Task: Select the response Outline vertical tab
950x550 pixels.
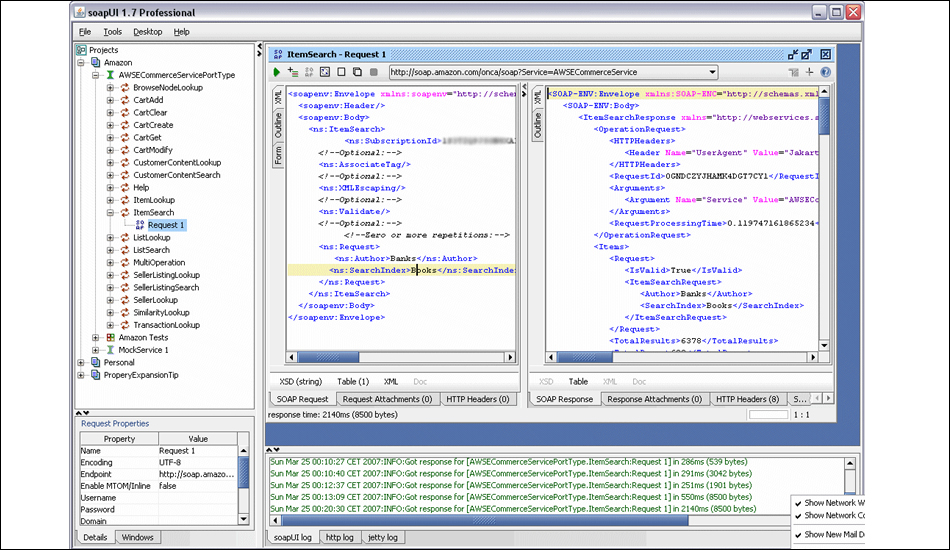Action: point(537,125)
